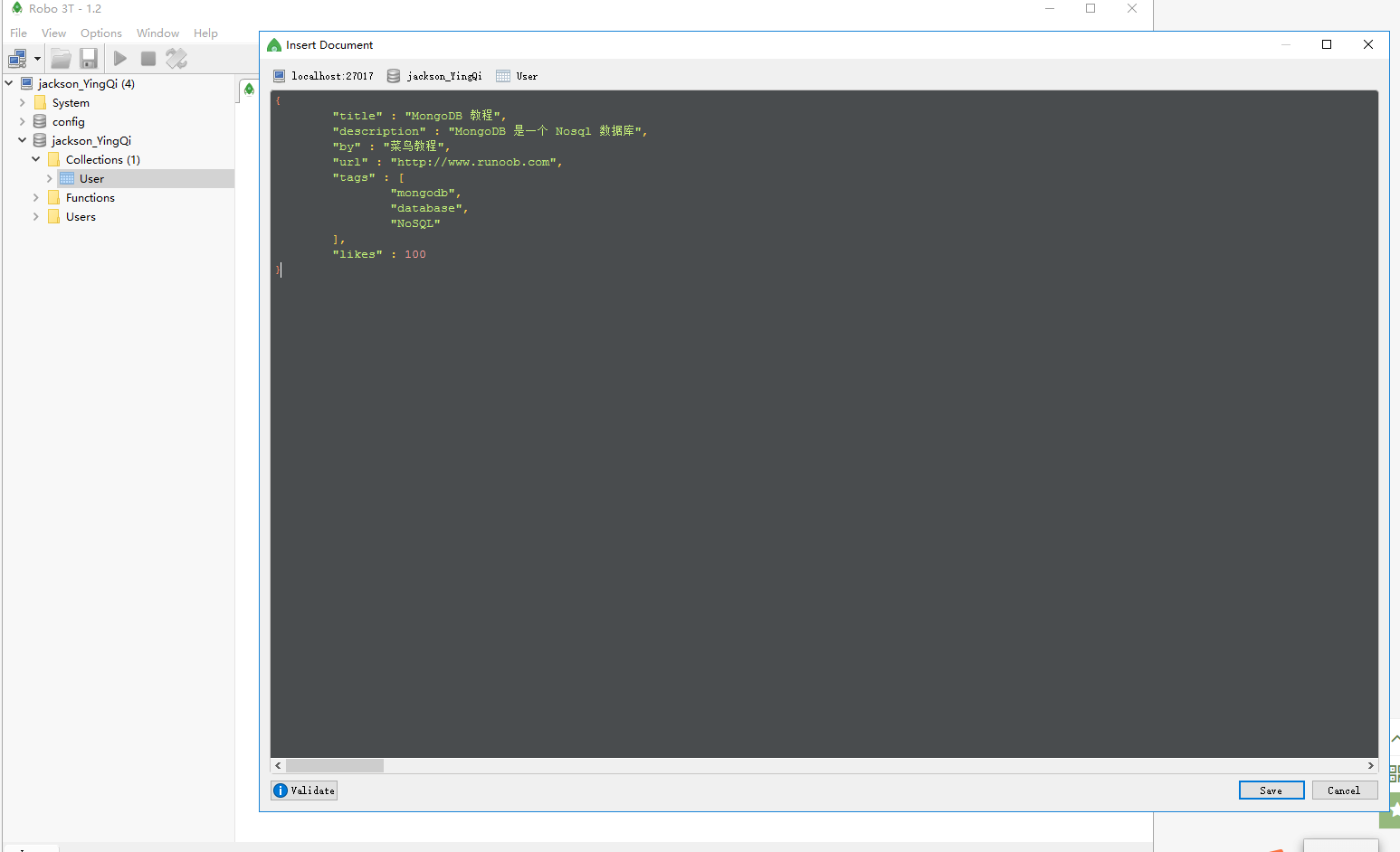Open the Options menu
1400x852 pixels.
point(101,33)
